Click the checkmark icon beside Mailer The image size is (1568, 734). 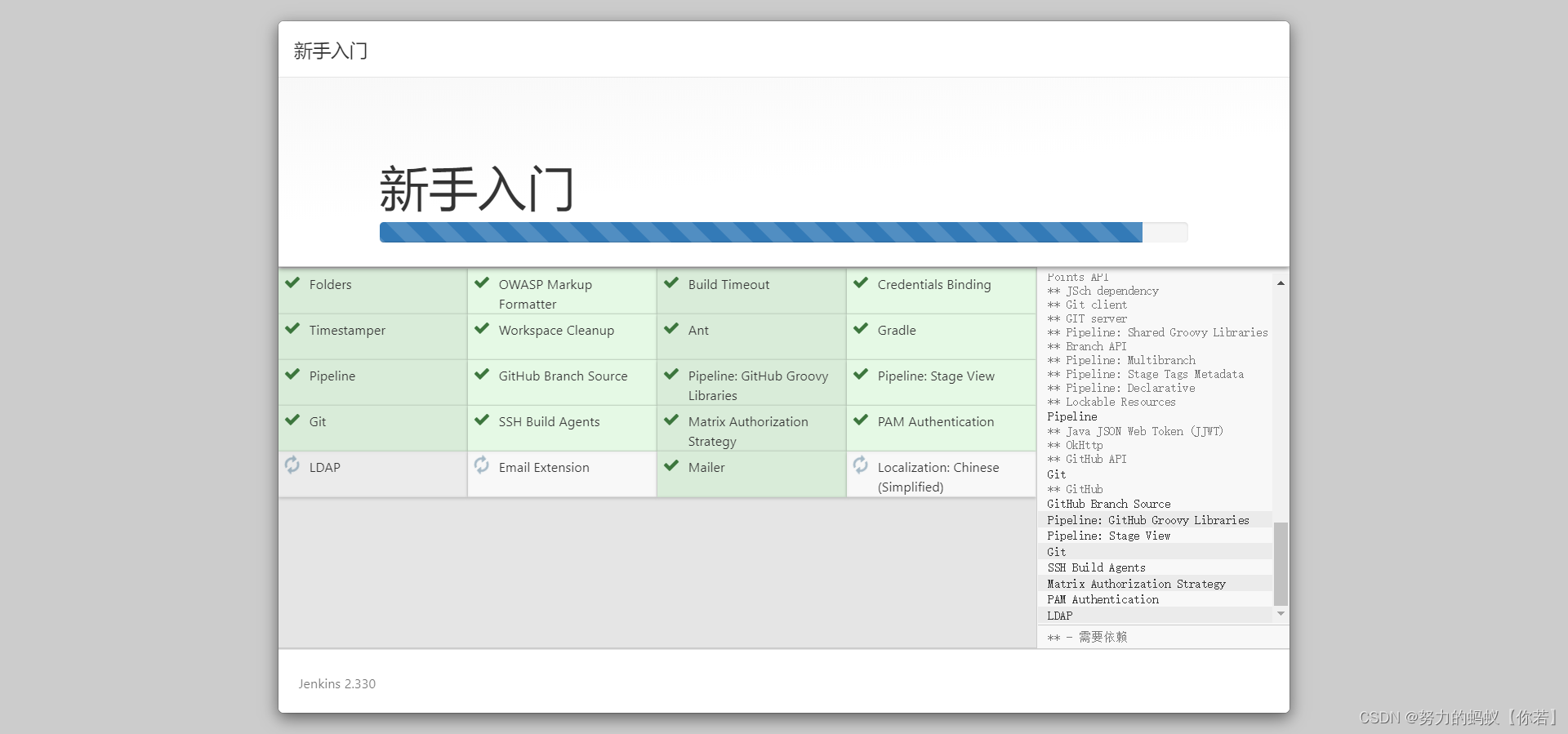pos(671,465)
